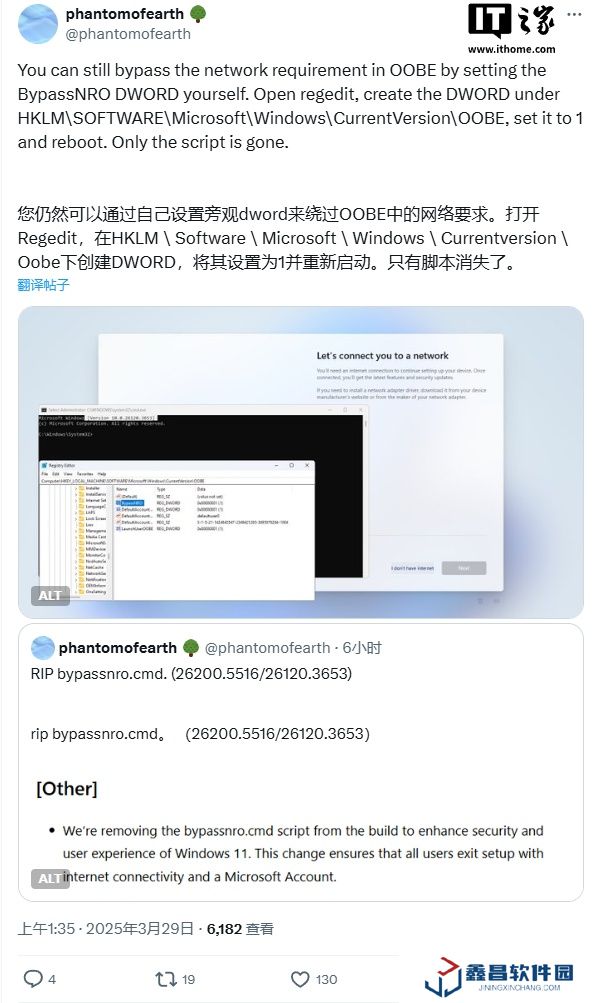Click post timestamp 上午1:35 · 2025年3月29日
The image size is (599, 1003).
pos(106,928)
